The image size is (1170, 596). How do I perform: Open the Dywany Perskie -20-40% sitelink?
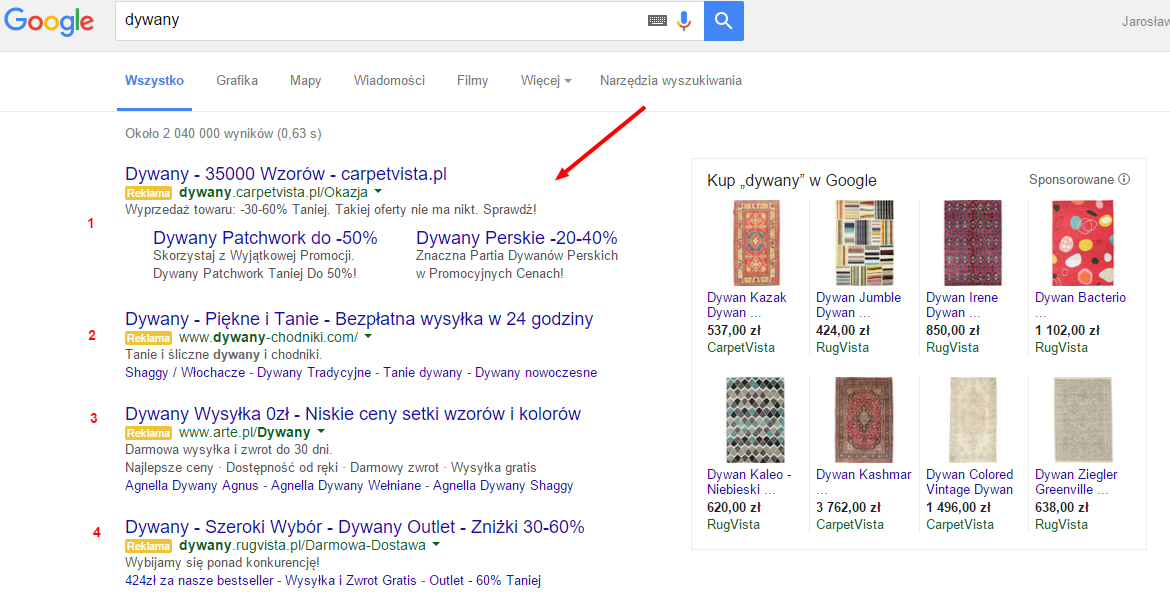517,238
